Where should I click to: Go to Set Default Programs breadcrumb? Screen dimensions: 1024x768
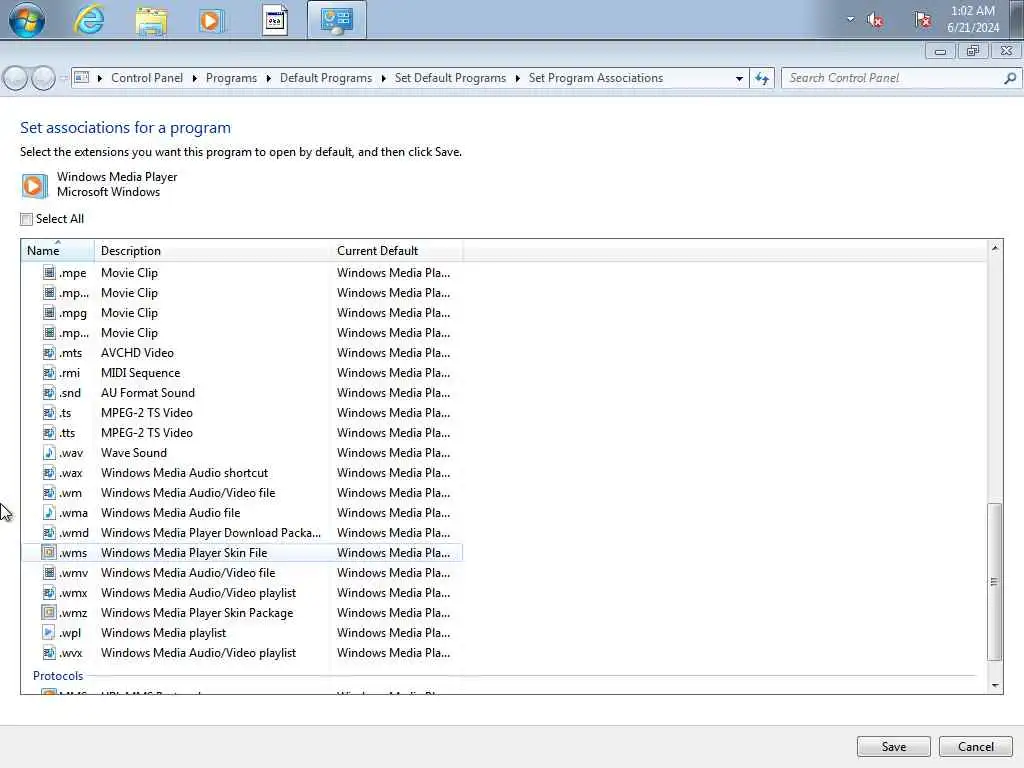[x=450, y=78]
